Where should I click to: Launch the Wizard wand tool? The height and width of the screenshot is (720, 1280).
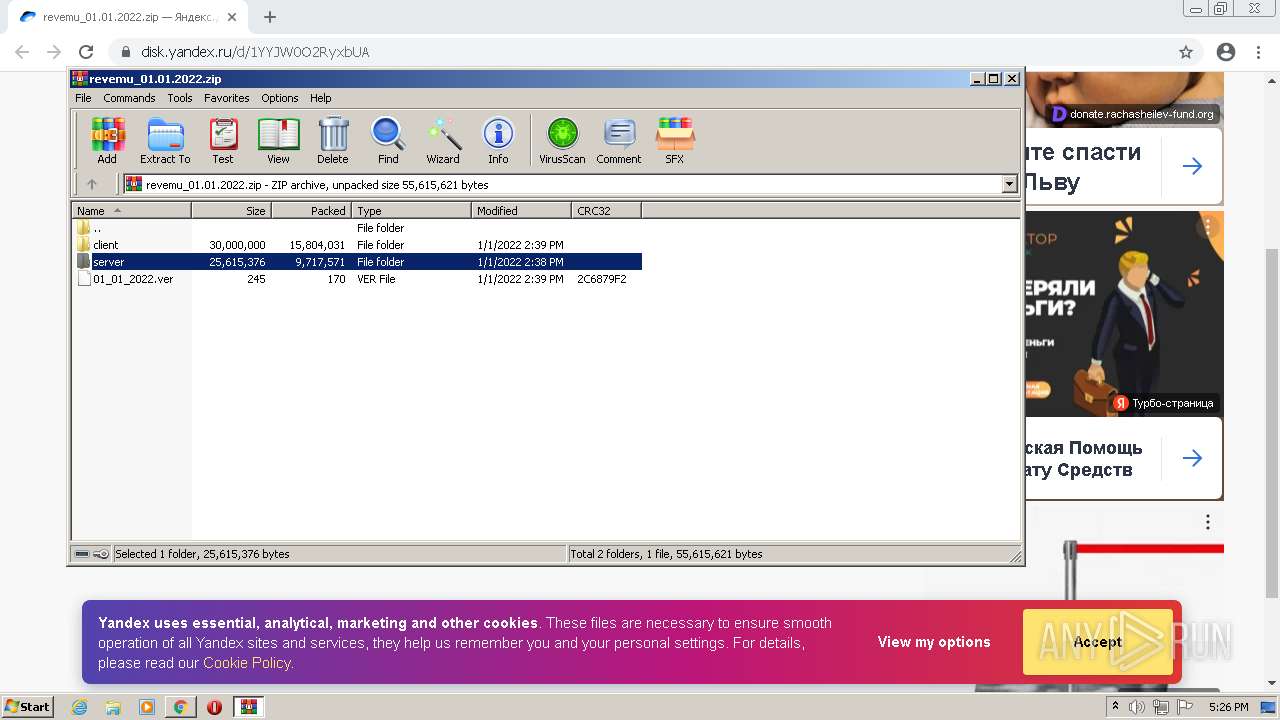[x=443, y=140]
